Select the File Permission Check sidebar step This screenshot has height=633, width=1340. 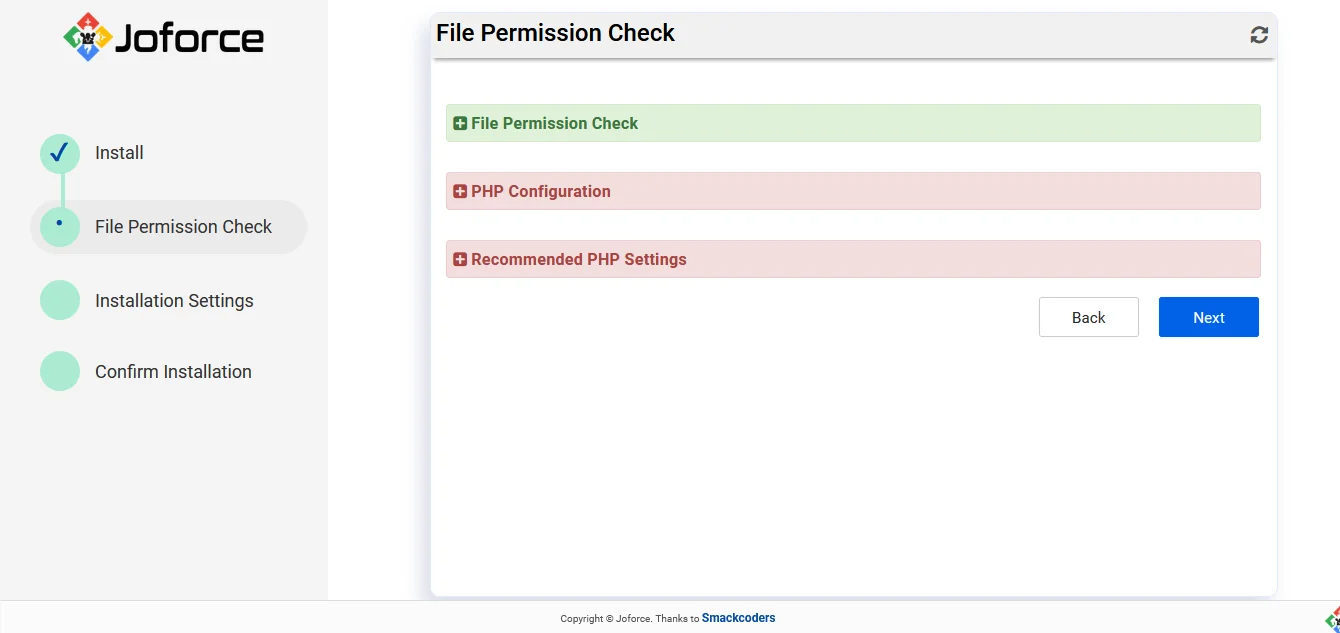click(183, 227)
